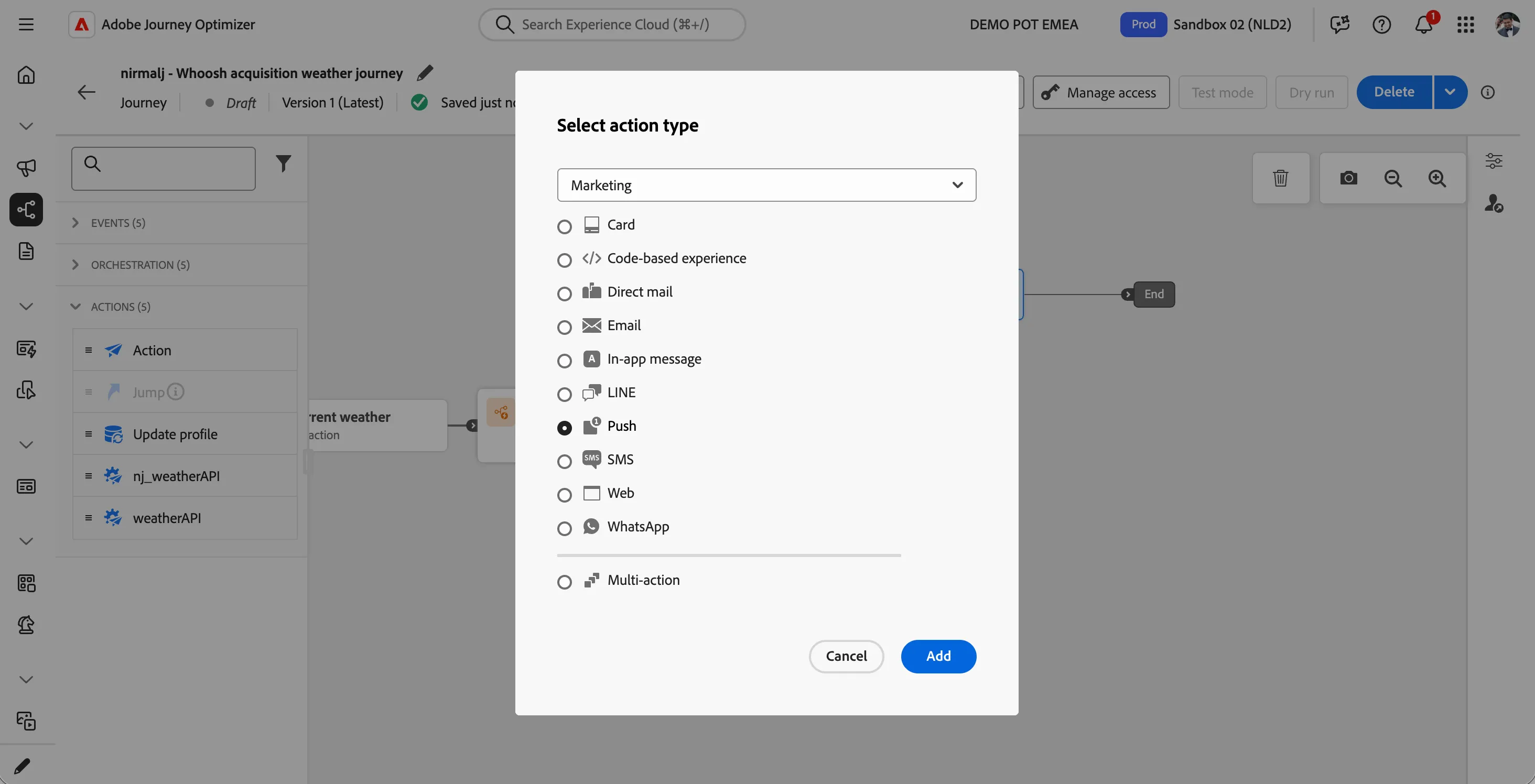Open the hamburger navigation menu

[x=26, y=25]
